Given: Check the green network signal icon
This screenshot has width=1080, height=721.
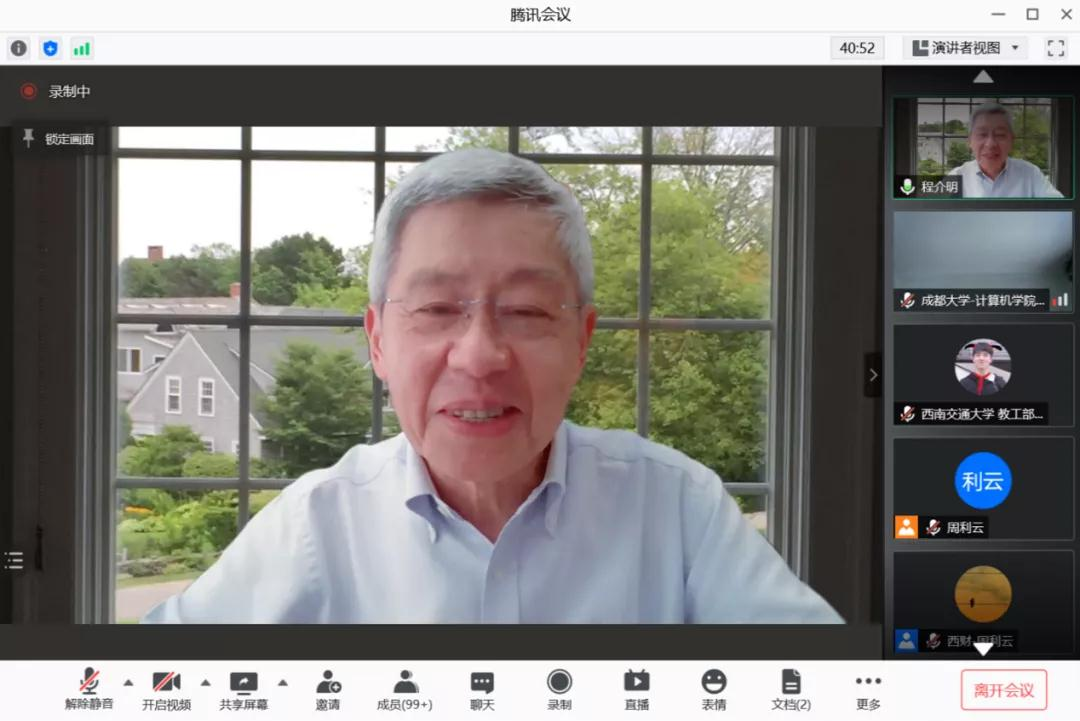Looking at the screenshot, I should [x=81, y=48].
